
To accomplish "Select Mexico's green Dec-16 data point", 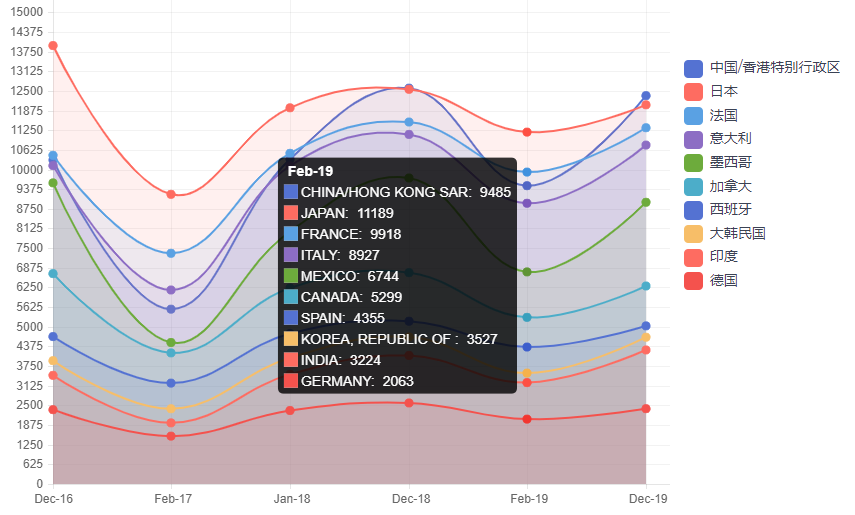I will coord(53,183).
